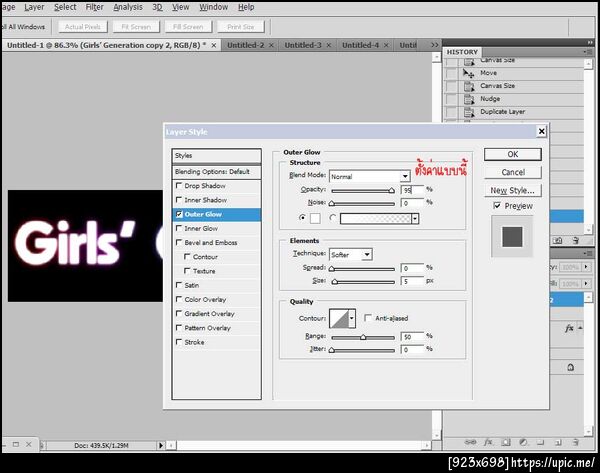Enable the Drop Shadow checkbox
The height and width of the screenshot is (473, 600).
click(179, 185)
